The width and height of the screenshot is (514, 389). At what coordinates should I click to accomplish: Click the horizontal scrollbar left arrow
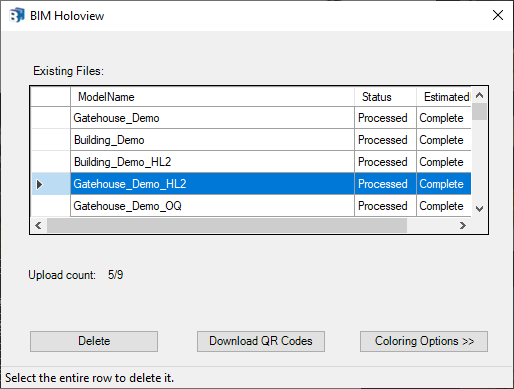[39, 226]
